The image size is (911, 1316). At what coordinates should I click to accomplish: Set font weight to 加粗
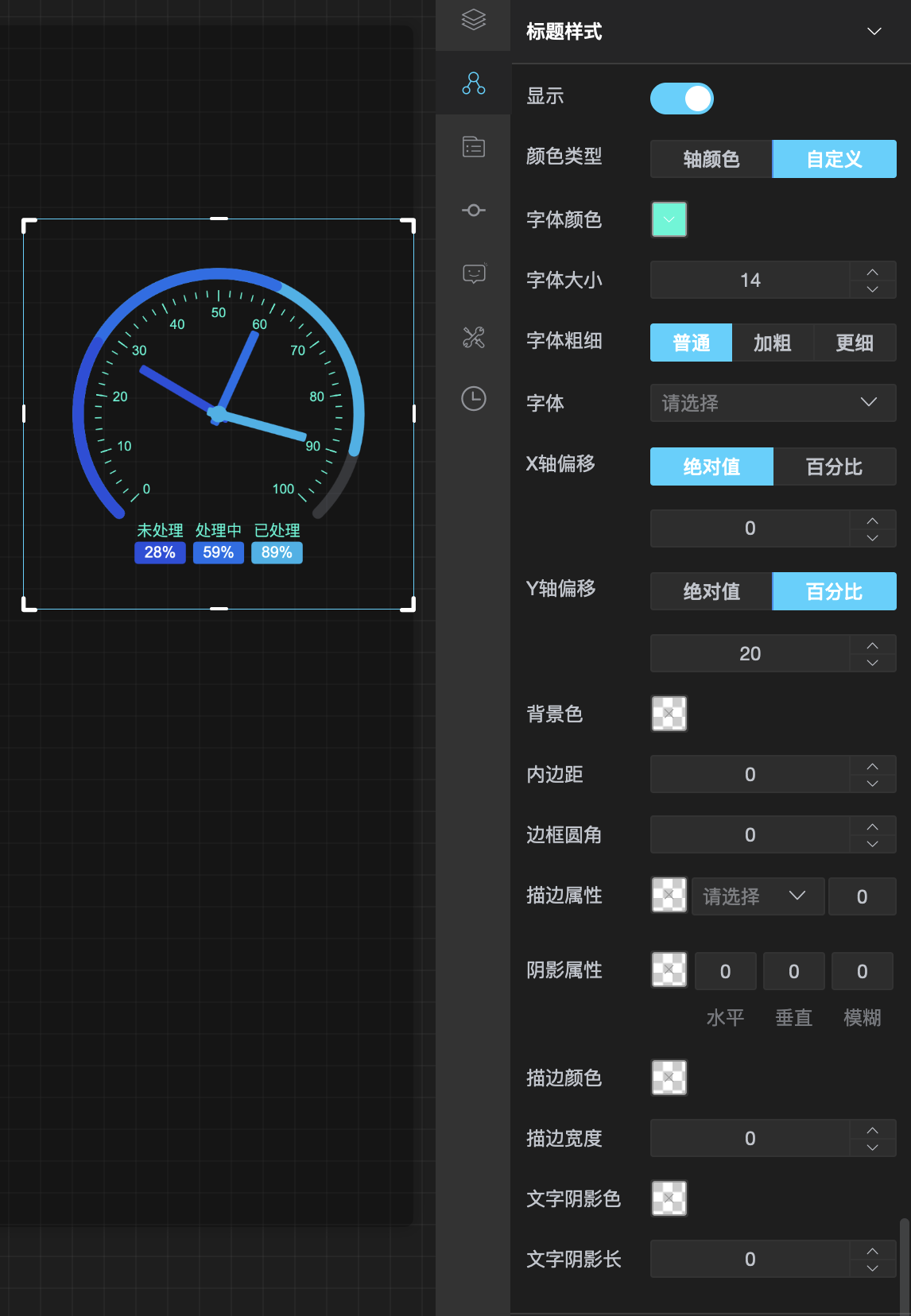[x=773, y=343]
